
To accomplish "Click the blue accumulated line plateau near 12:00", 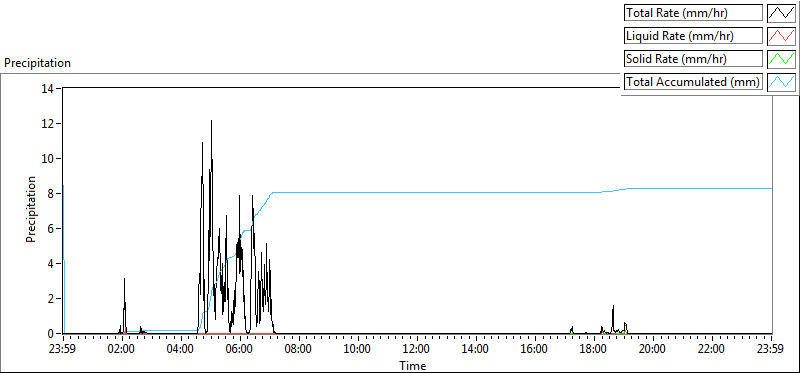I will 417,192.
